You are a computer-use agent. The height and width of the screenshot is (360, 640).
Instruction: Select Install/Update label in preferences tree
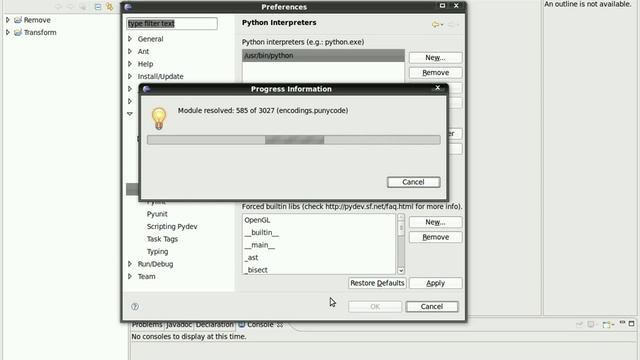[x=160, y=76]
